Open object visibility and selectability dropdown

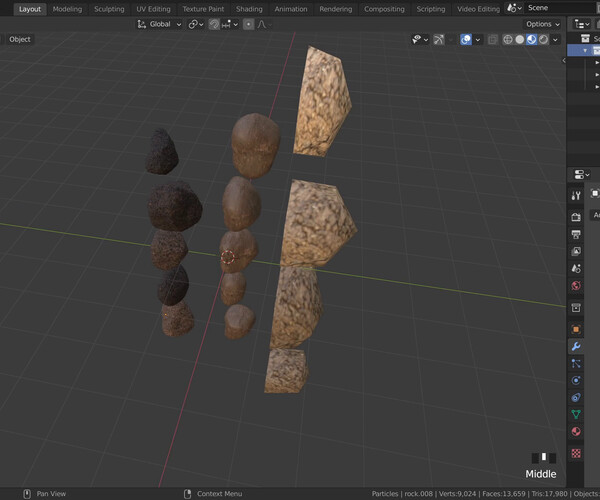420,39
